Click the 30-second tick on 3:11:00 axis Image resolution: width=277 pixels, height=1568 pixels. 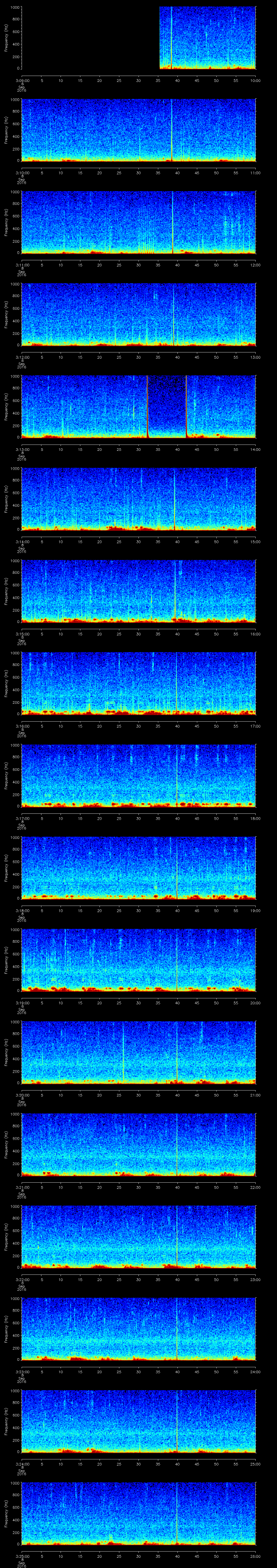click(x=139, y=265)
